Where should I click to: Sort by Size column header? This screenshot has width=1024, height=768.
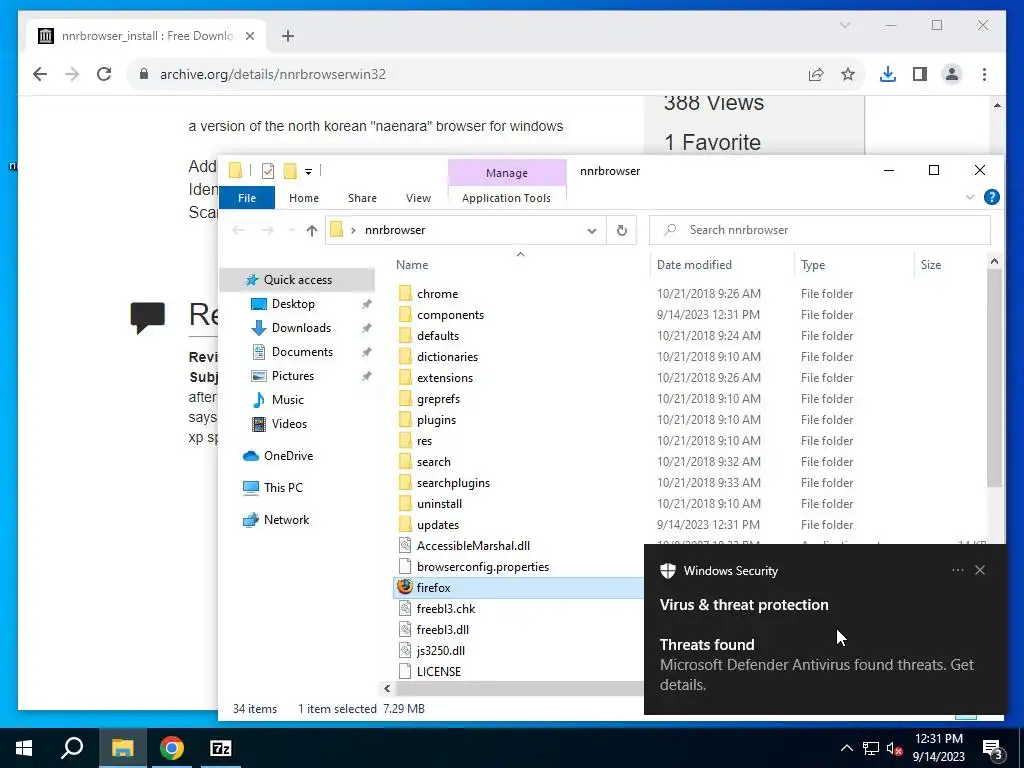(x=931, y=264)
